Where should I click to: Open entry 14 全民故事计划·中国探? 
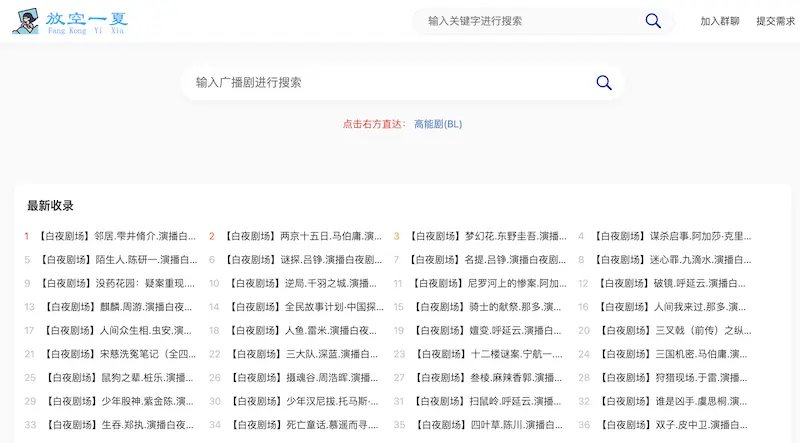pyautogui.click(x=306, y=307)
